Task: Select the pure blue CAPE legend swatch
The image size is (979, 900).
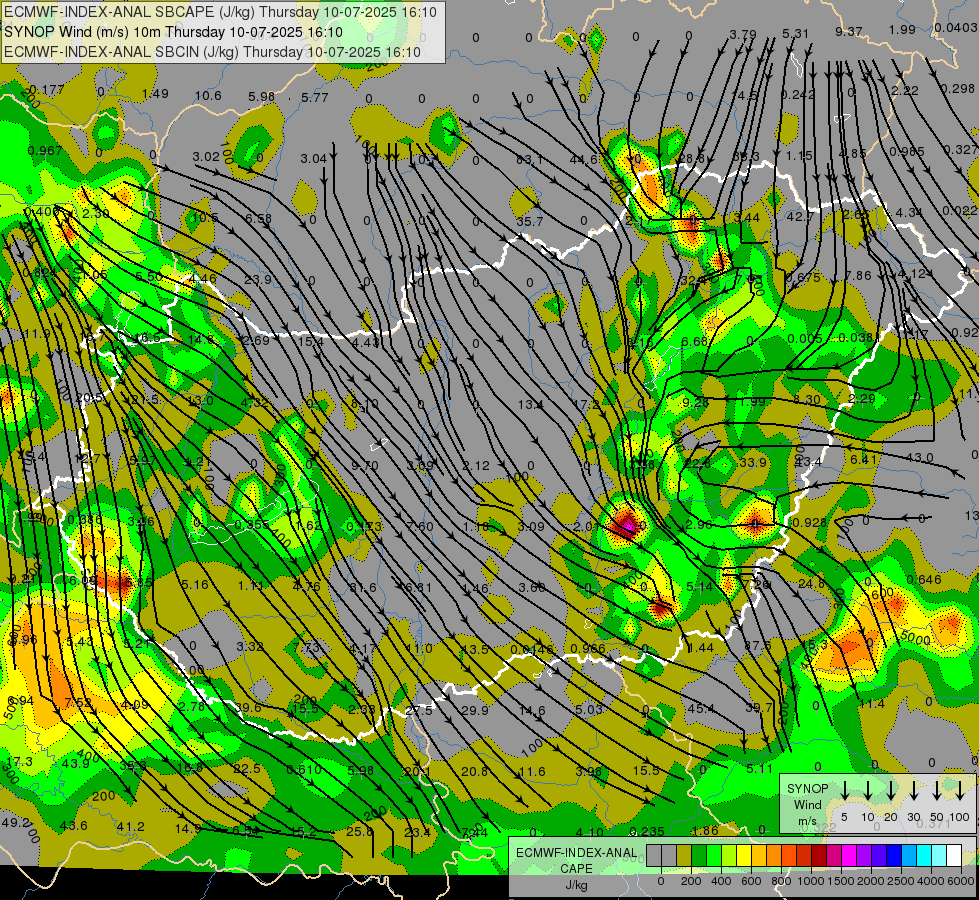Action: (893, 855)
